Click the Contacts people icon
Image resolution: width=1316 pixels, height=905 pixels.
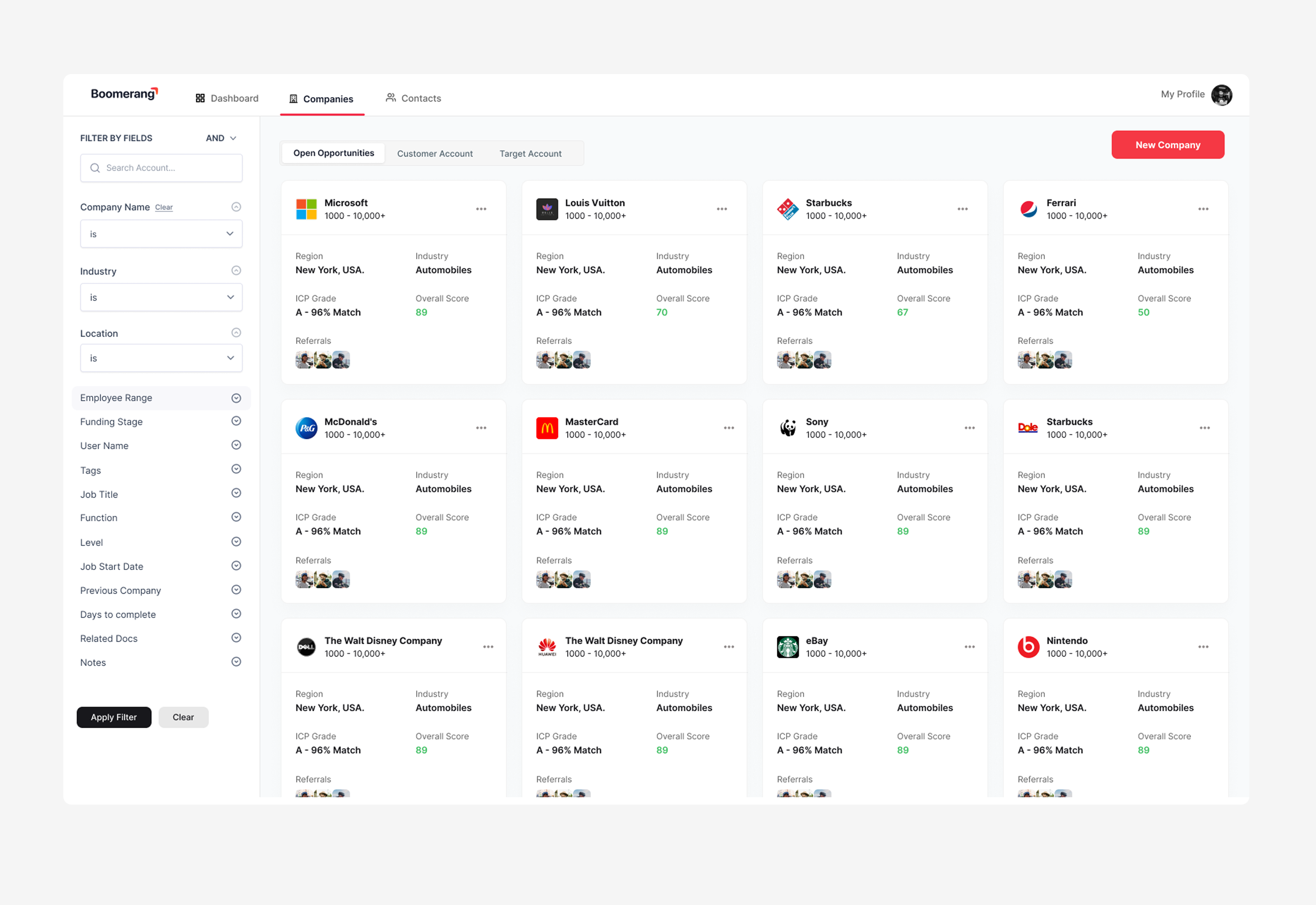tap(391, 97)
